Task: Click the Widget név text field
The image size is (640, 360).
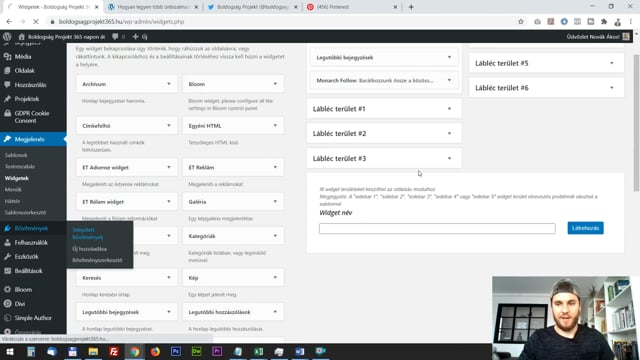Action: 437,228
